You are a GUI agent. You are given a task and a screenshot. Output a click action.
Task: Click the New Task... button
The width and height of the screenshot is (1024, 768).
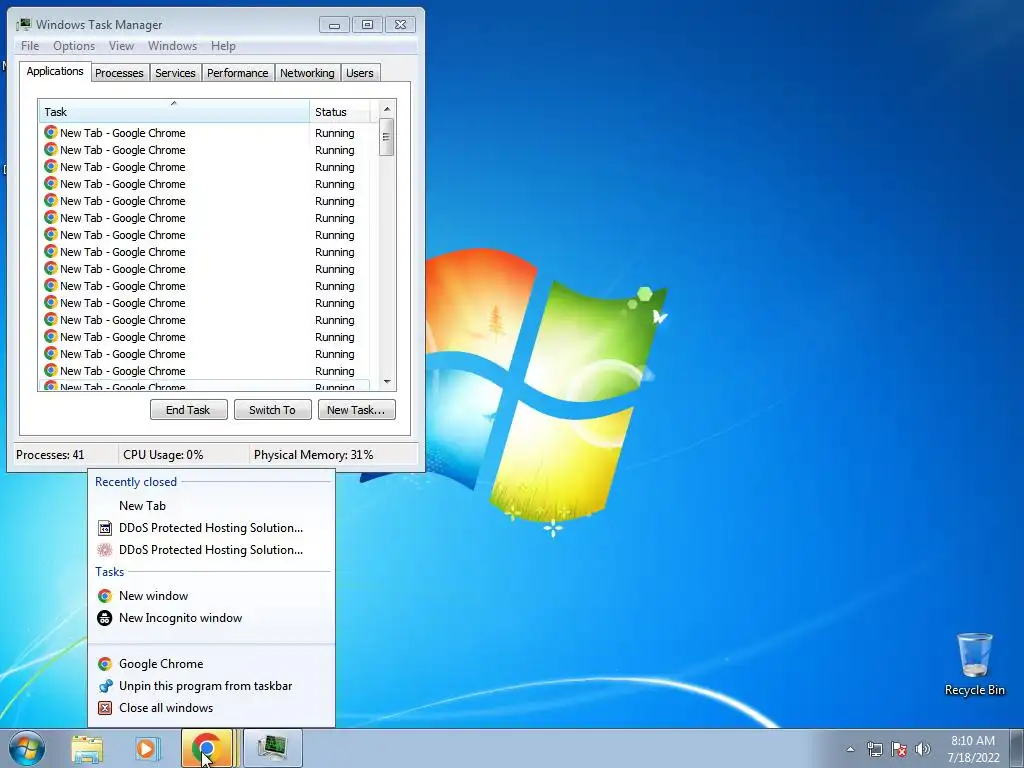click(x=357, y=409)
